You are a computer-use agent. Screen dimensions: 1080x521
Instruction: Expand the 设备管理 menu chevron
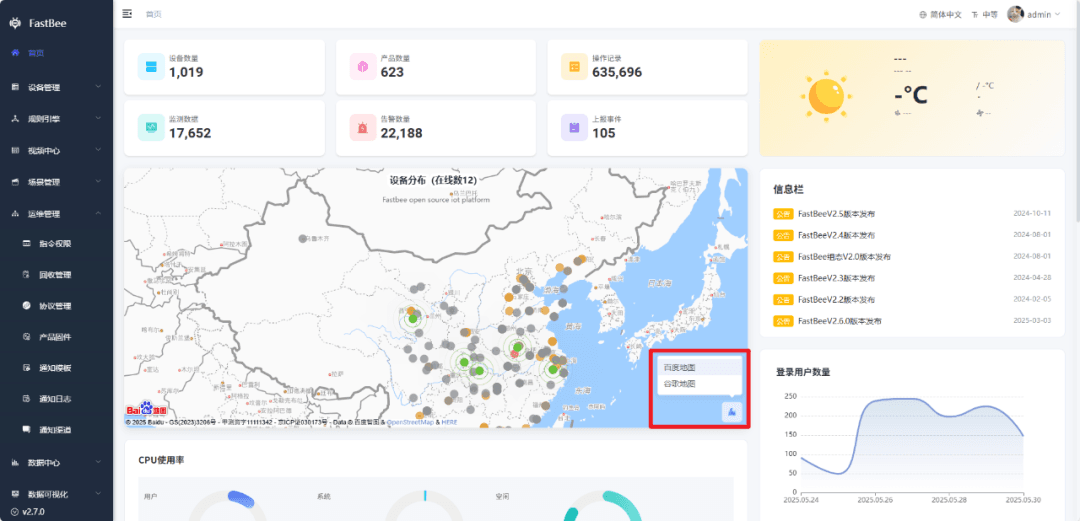pos(98,87)
